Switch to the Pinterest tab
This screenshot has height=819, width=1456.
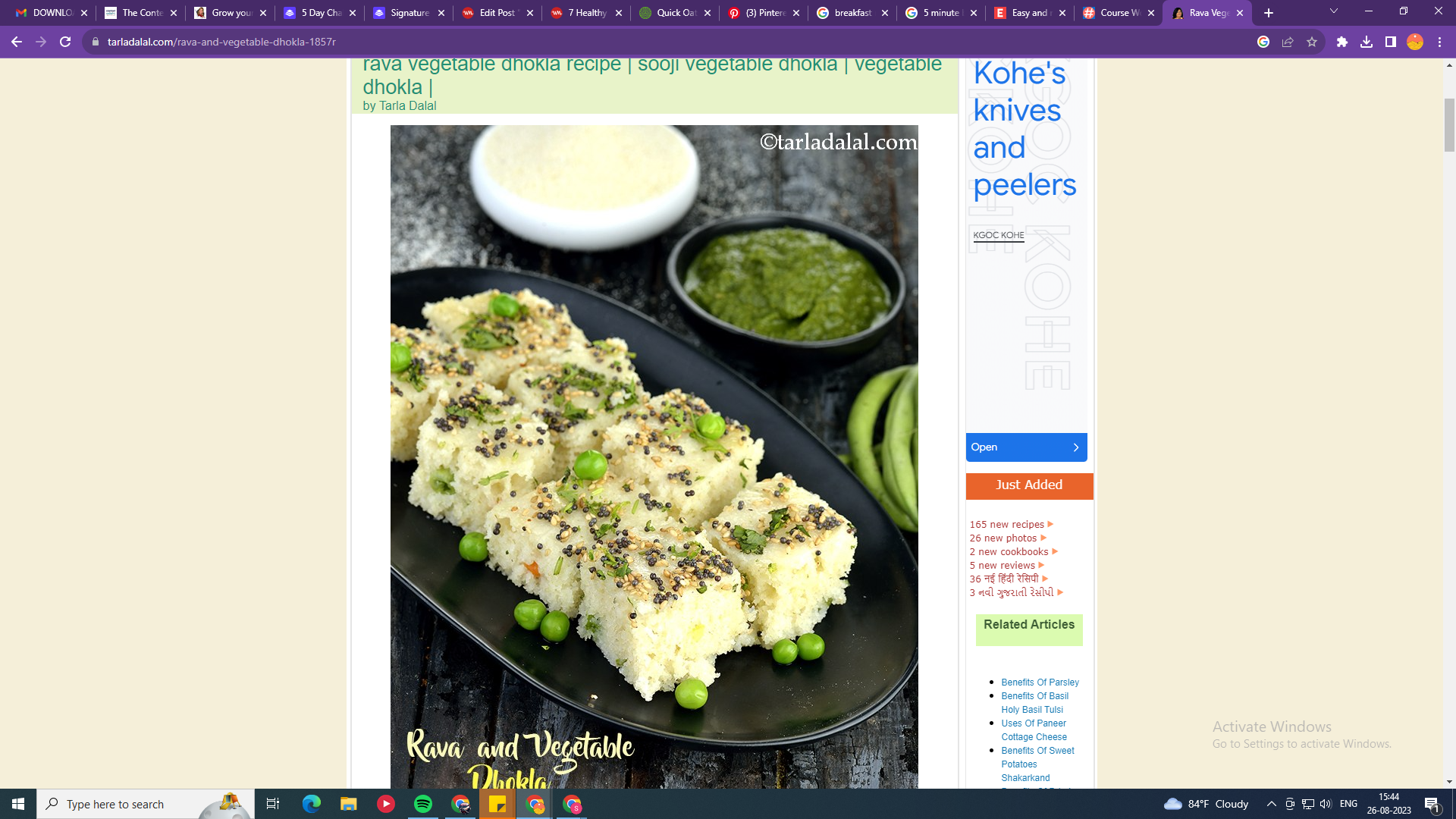tap(763, 13)
